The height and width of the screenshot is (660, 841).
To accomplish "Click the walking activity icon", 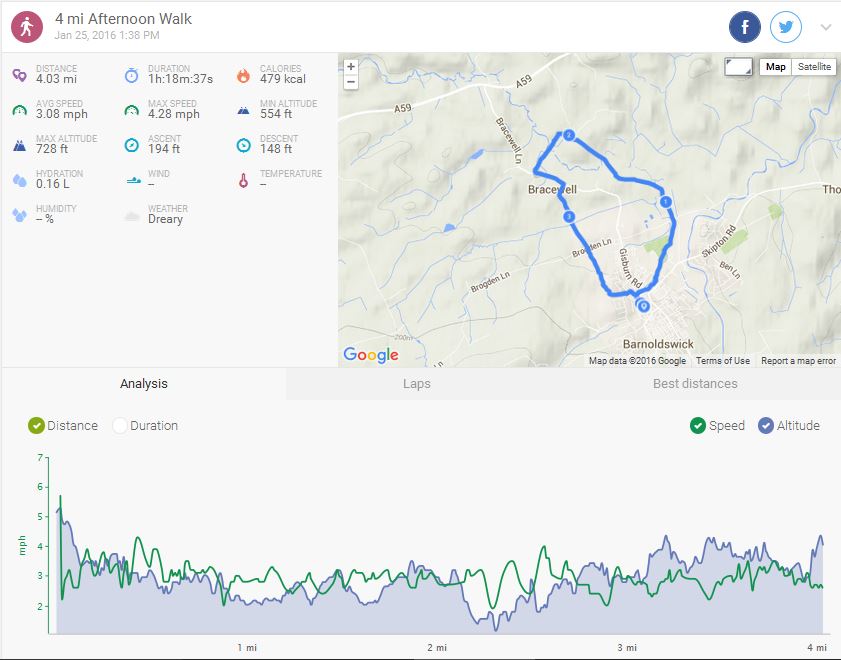I will (x=27, y=27).
